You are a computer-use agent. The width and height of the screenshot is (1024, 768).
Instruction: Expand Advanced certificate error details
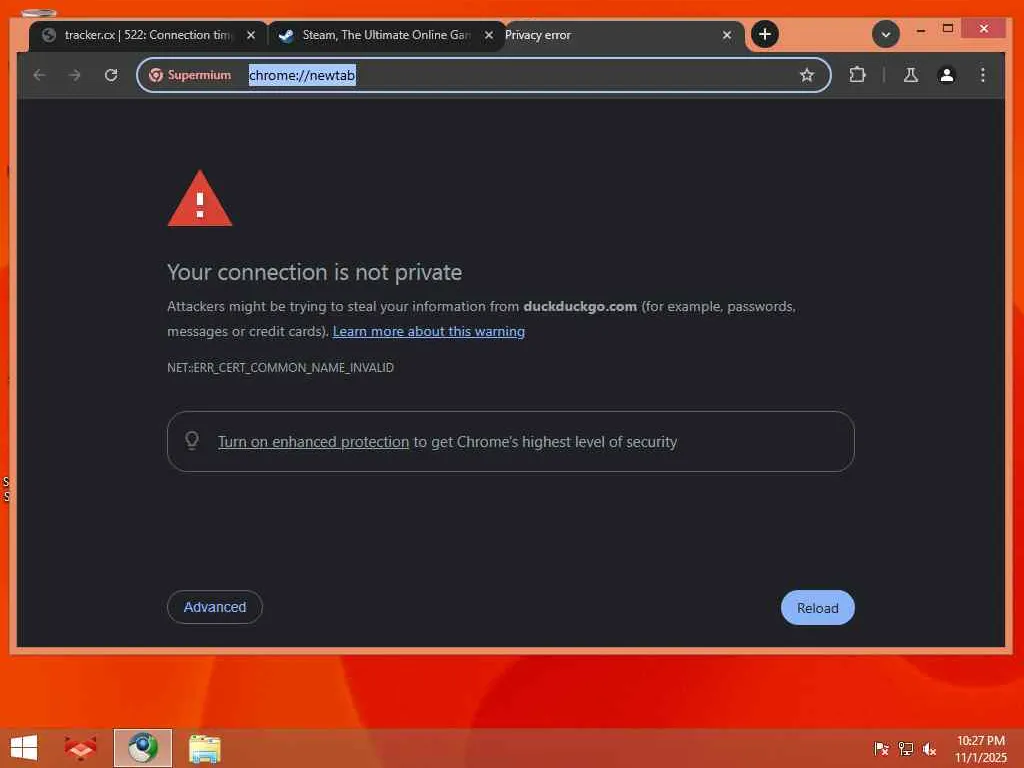(215, 607)
